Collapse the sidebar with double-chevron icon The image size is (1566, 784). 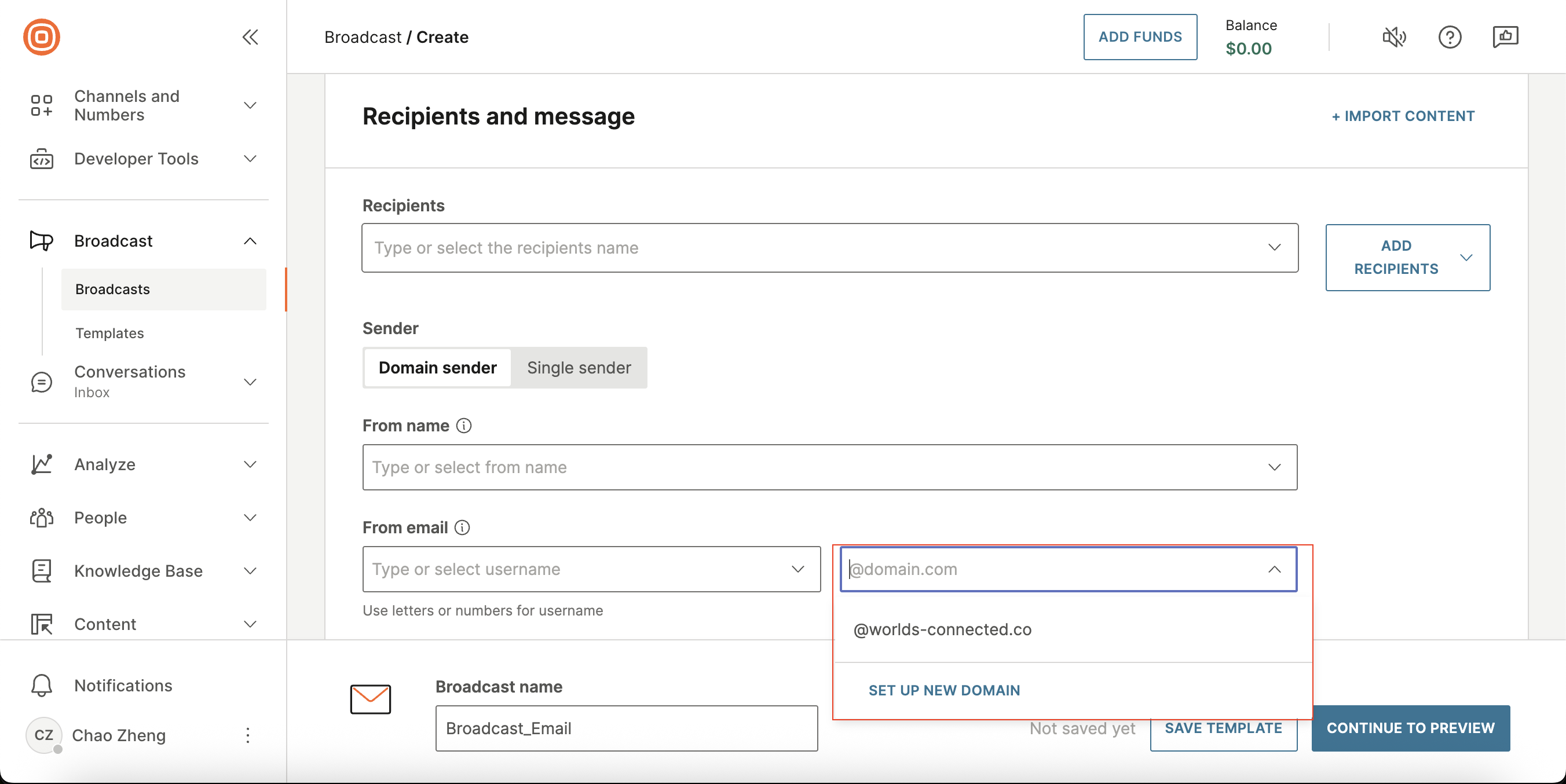(250, 37)
